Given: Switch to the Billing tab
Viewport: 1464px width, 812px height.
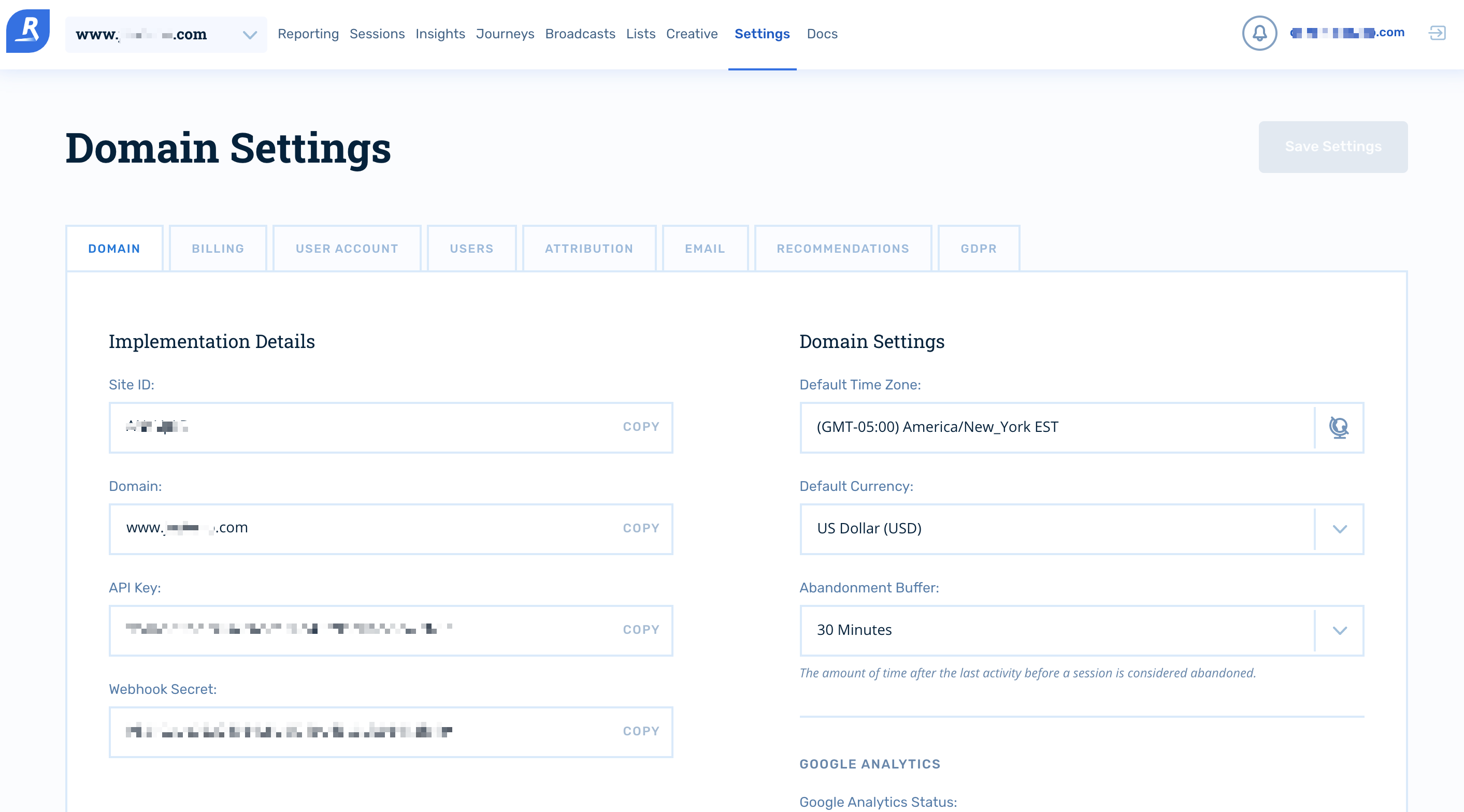Looking at the screenshot, I should [x=218, y=249].
